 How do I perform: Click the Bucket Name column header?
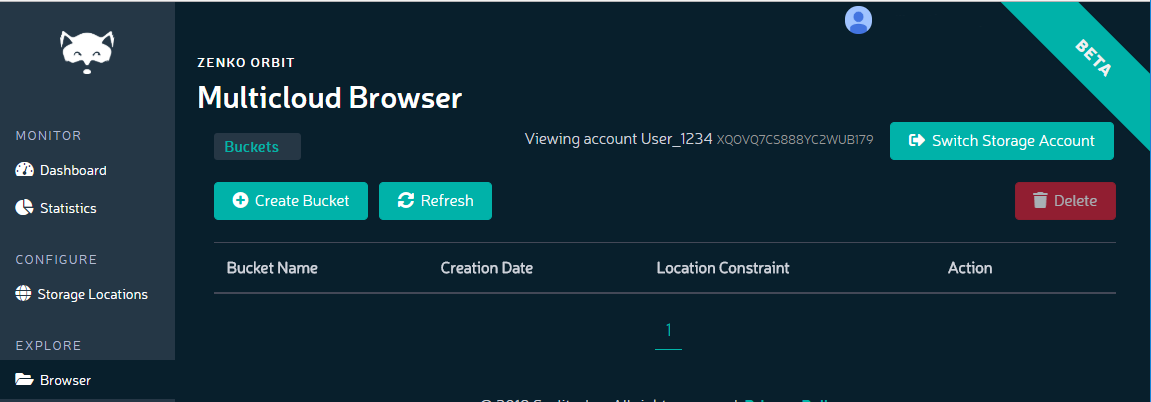272,268
